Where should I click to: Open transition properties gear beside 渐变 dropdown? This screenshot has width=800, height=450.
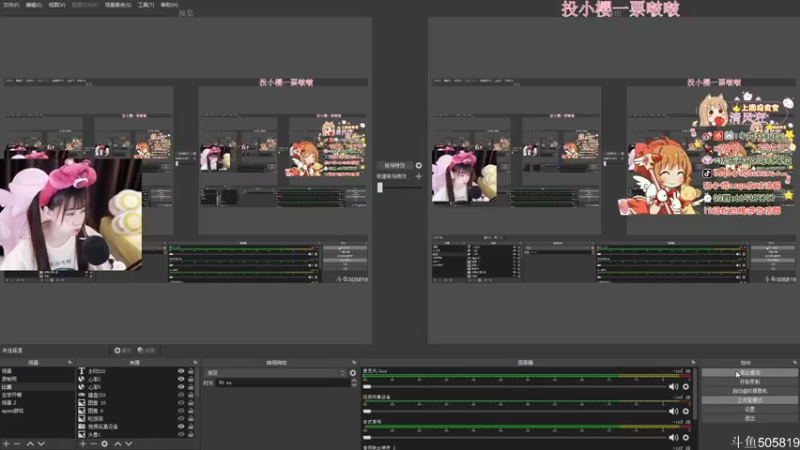[353, 373]
